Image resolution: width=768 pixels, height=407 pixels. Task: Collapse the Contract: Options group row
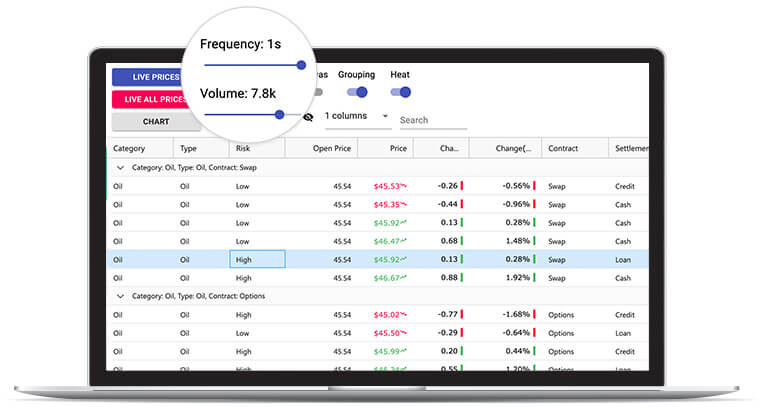pos(121,296)
